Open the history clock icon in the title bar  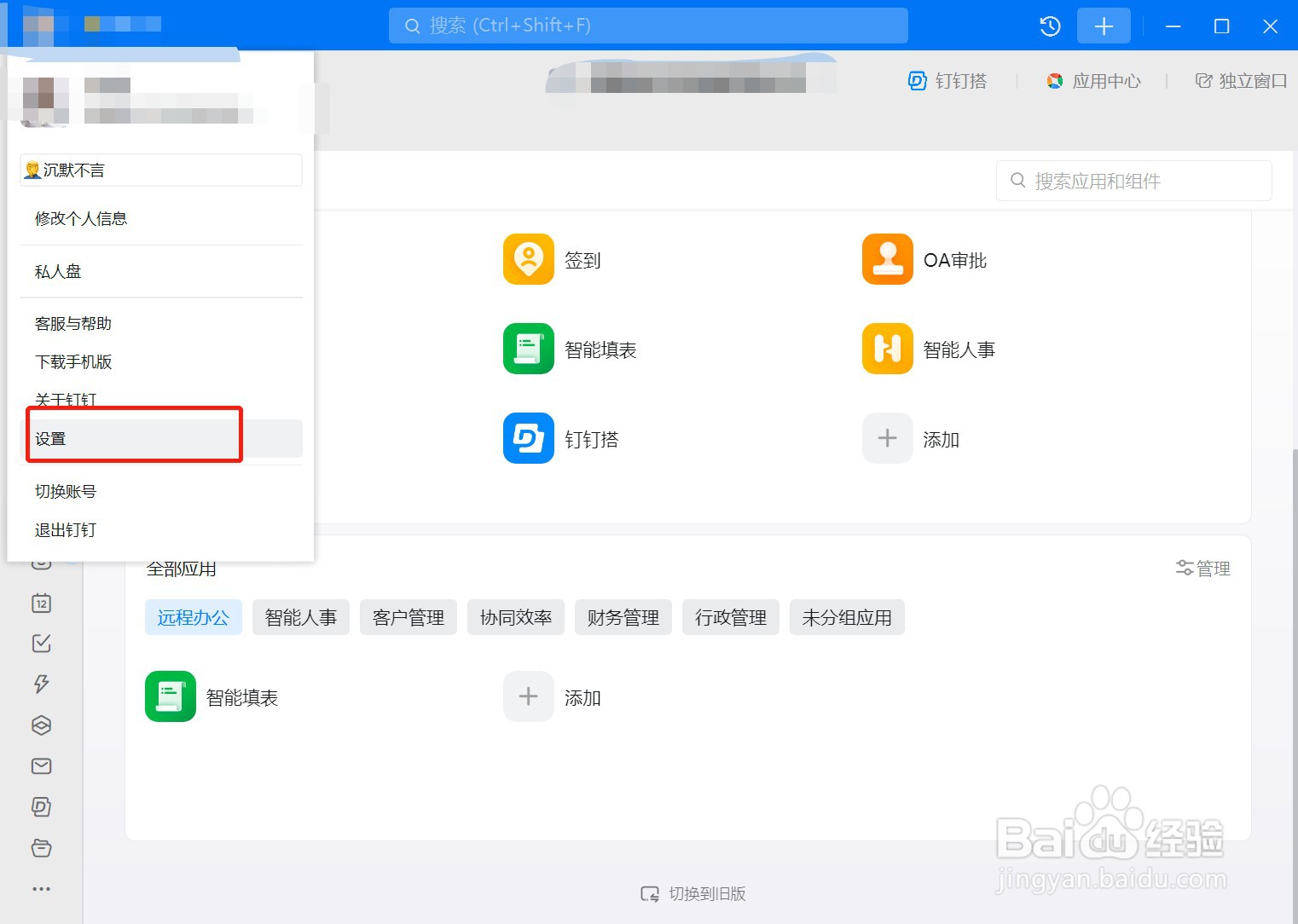1050,26
